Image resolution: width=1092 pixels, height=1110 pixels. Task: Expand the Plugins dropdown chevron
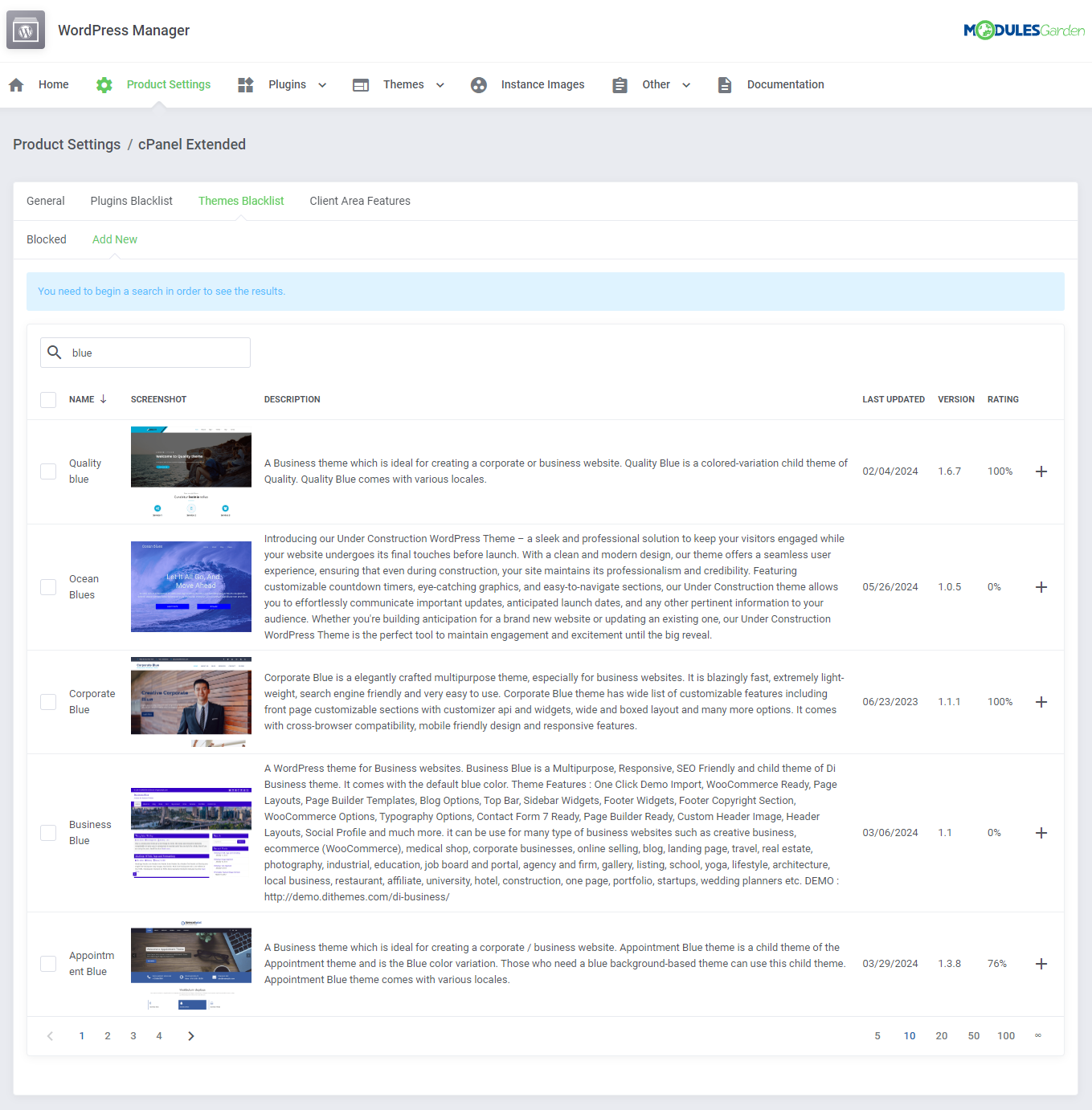(322, 84)
